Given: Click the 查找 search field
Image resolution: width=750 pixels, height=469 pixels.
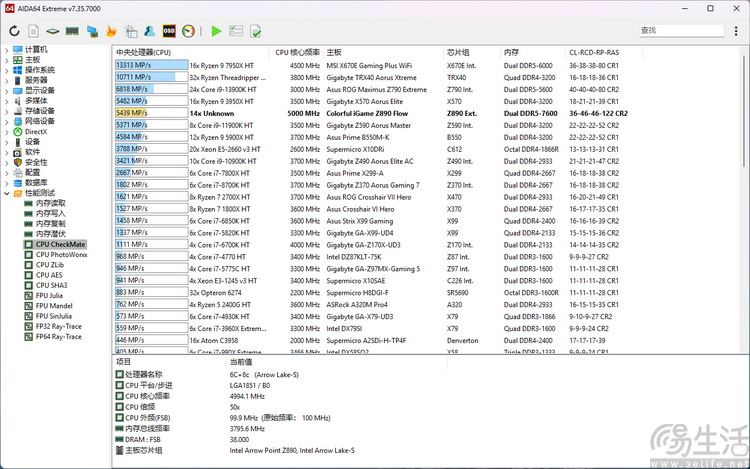Looking at the screenshot, I should [x=682, y=31].
